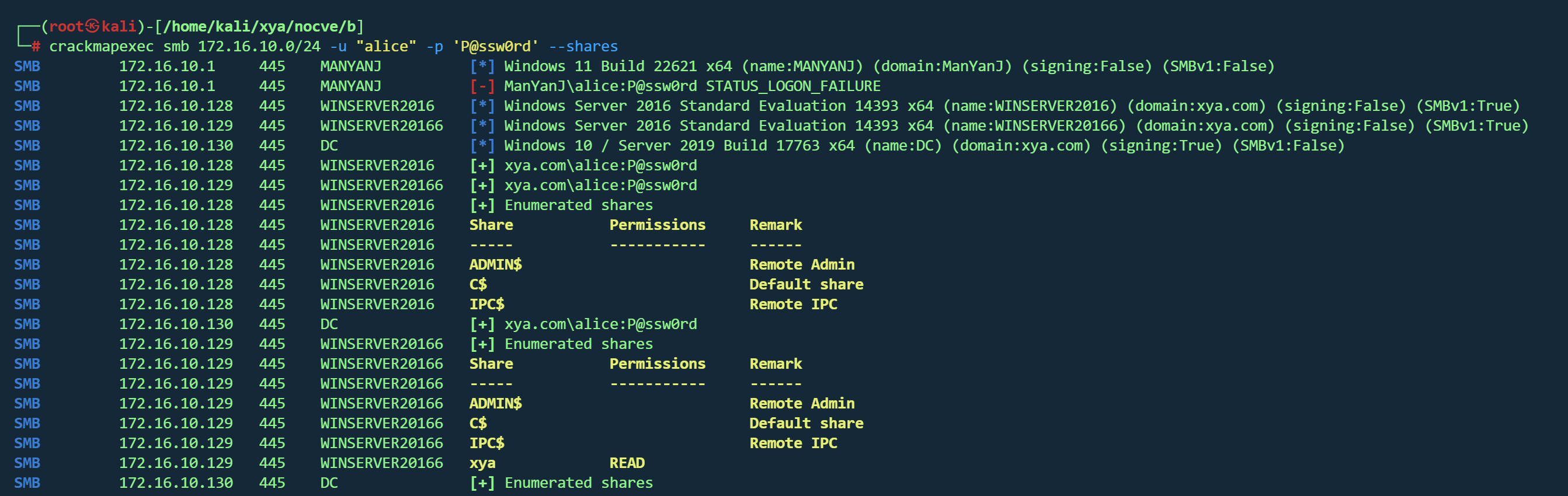Click the red [-] failure marker
The height and width of the screenshot is (496, 1568).
click(481, 86)
